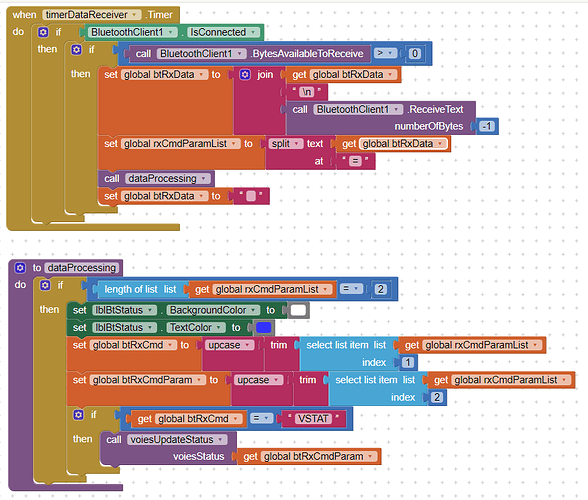Open call dataProcessing procedure dropdown

204,179
